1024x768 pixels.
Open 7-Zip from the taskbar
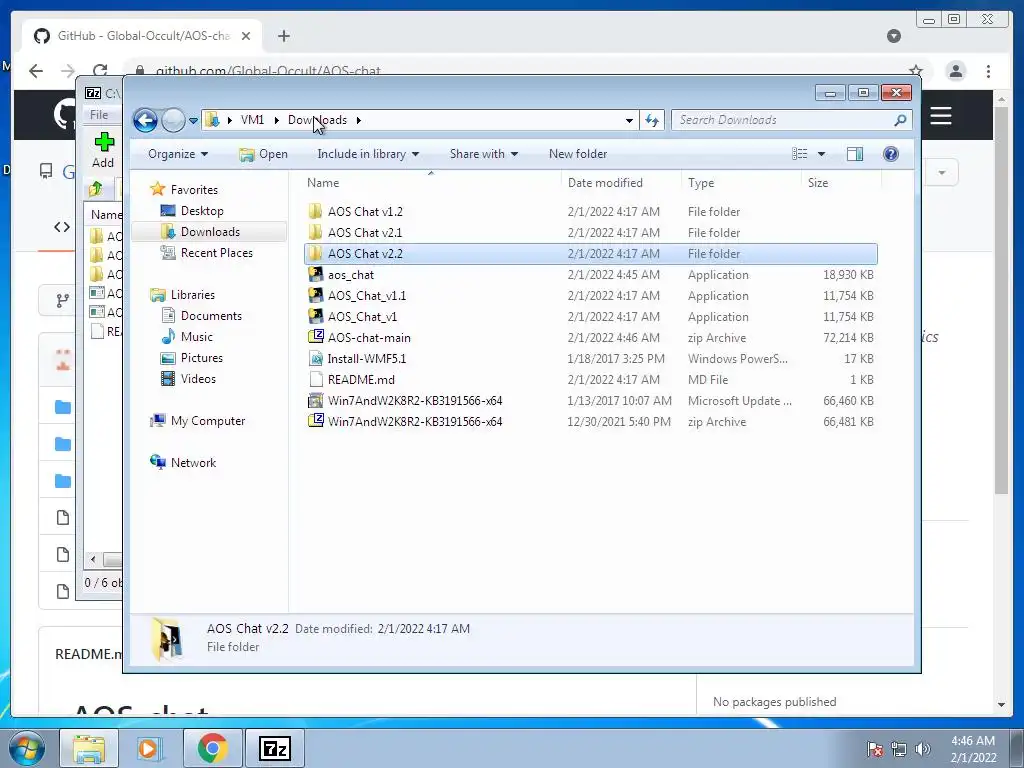pyautogui.click(x=274, y=748)
